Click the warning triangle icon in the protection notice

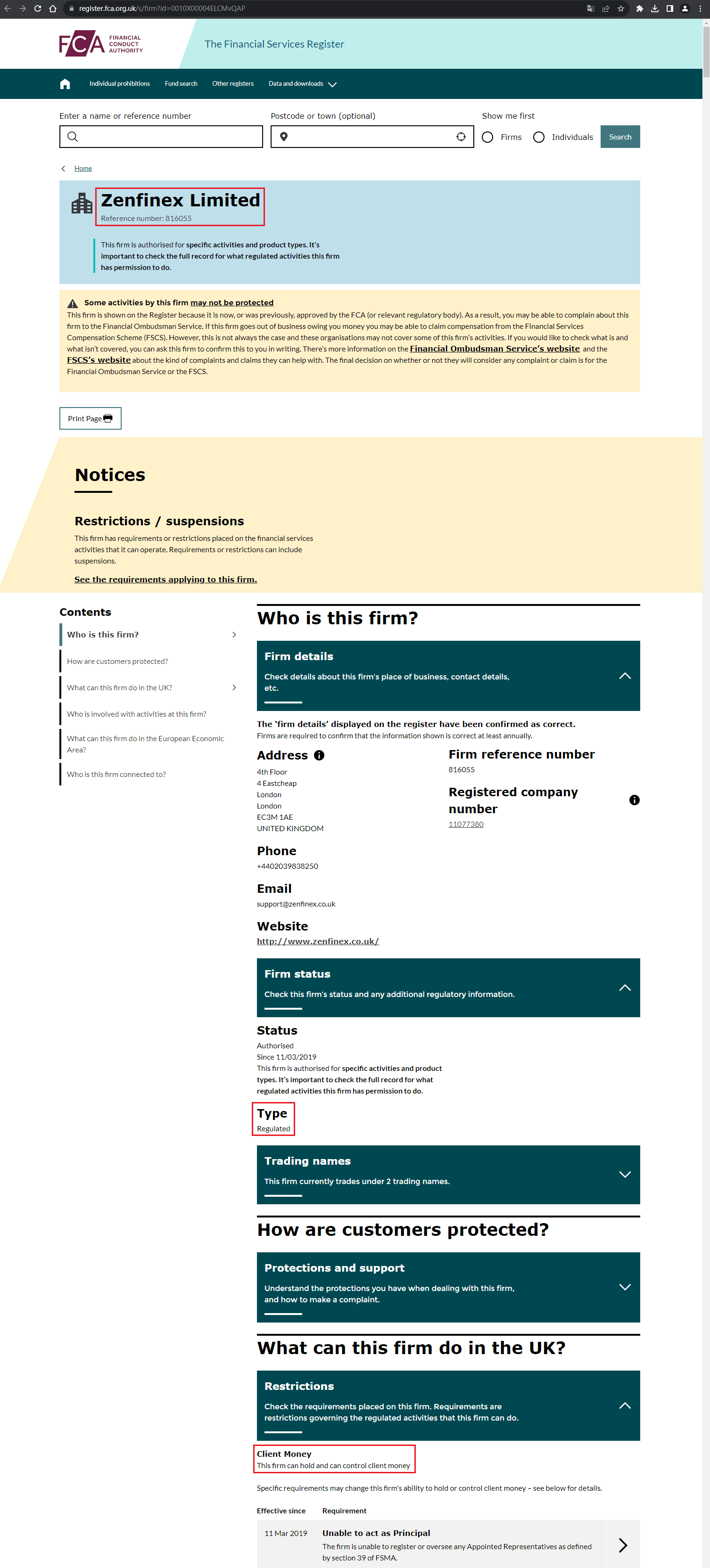click(x=73, y=303)
